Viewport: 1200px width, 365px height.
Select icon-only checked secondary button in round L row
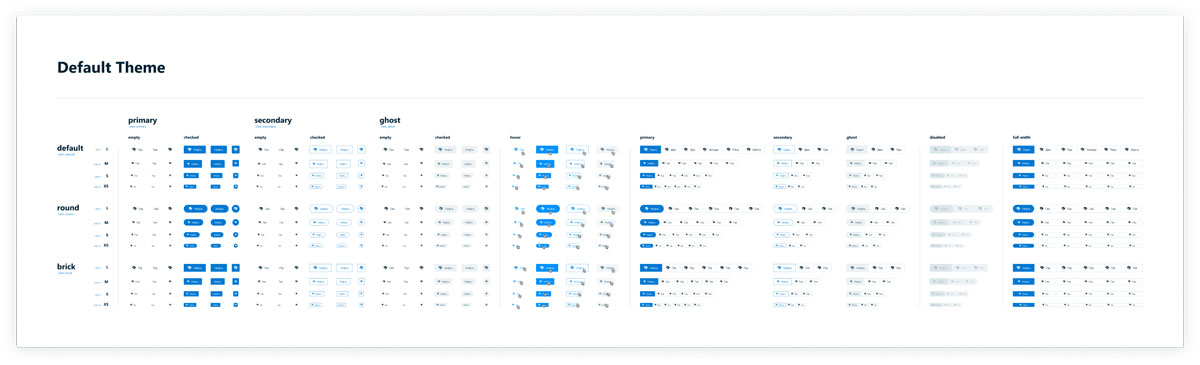point(361,209)
